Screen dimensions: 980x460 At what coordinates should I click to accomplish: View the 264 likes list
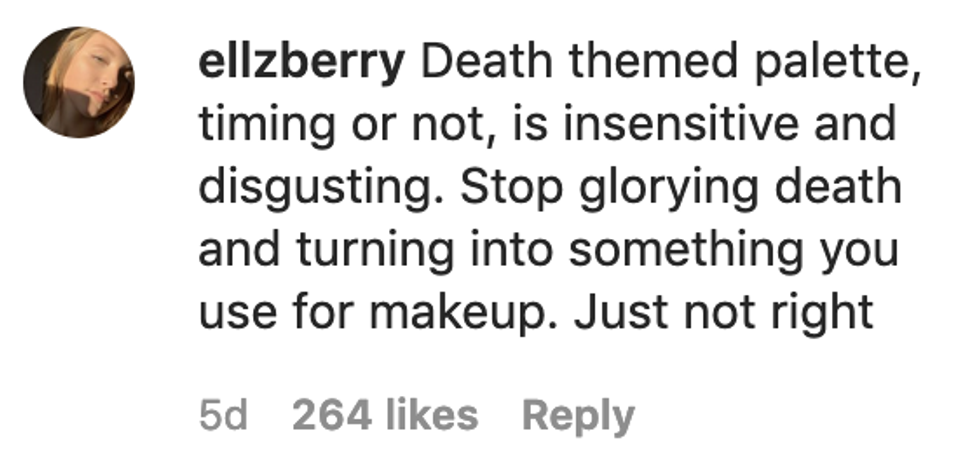(385, 415)
